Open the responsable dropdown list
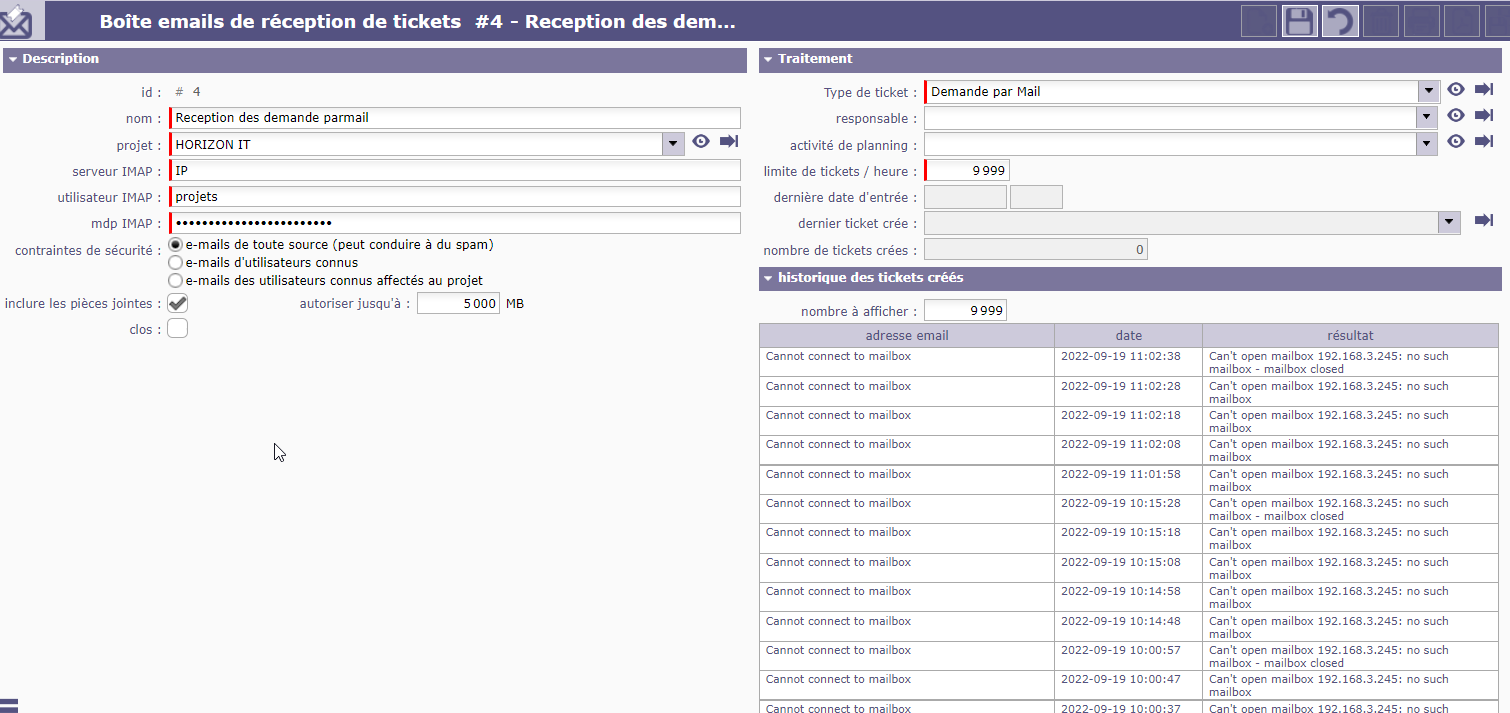This screenshot has width=1510, height=713. [x=1428, y=118]
